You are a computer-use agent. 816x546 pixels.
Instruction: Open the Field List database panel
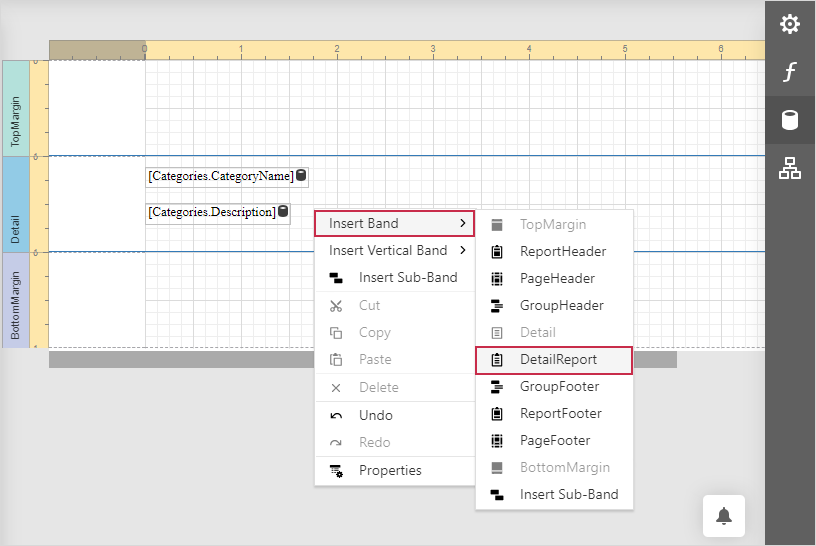[x=790, y=121]
